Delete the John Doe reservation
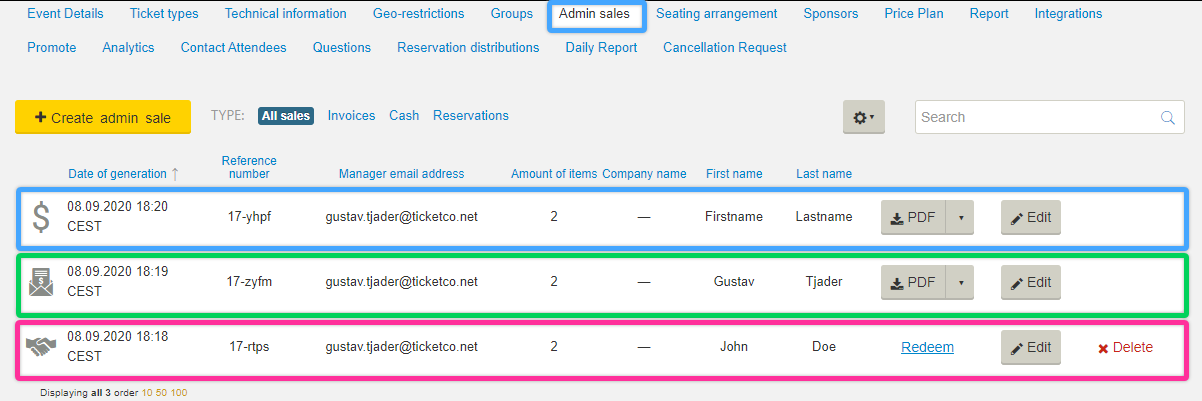The height and width of the screenshot is (401, 1202). [1125, 348]
